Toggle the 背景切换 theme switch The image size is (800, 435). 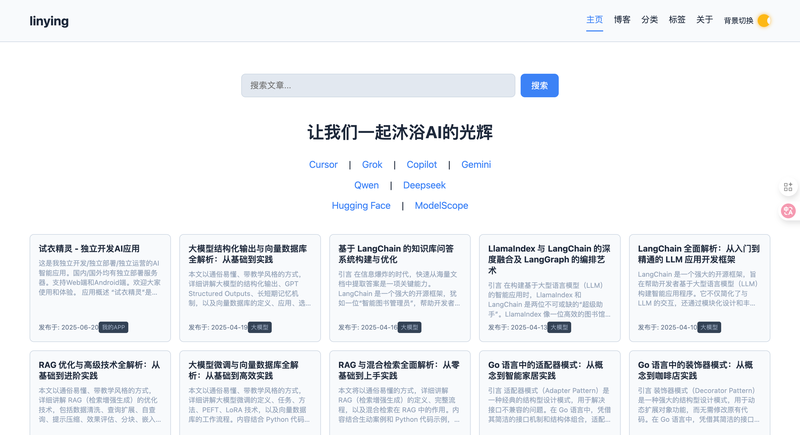coord(764,20)
